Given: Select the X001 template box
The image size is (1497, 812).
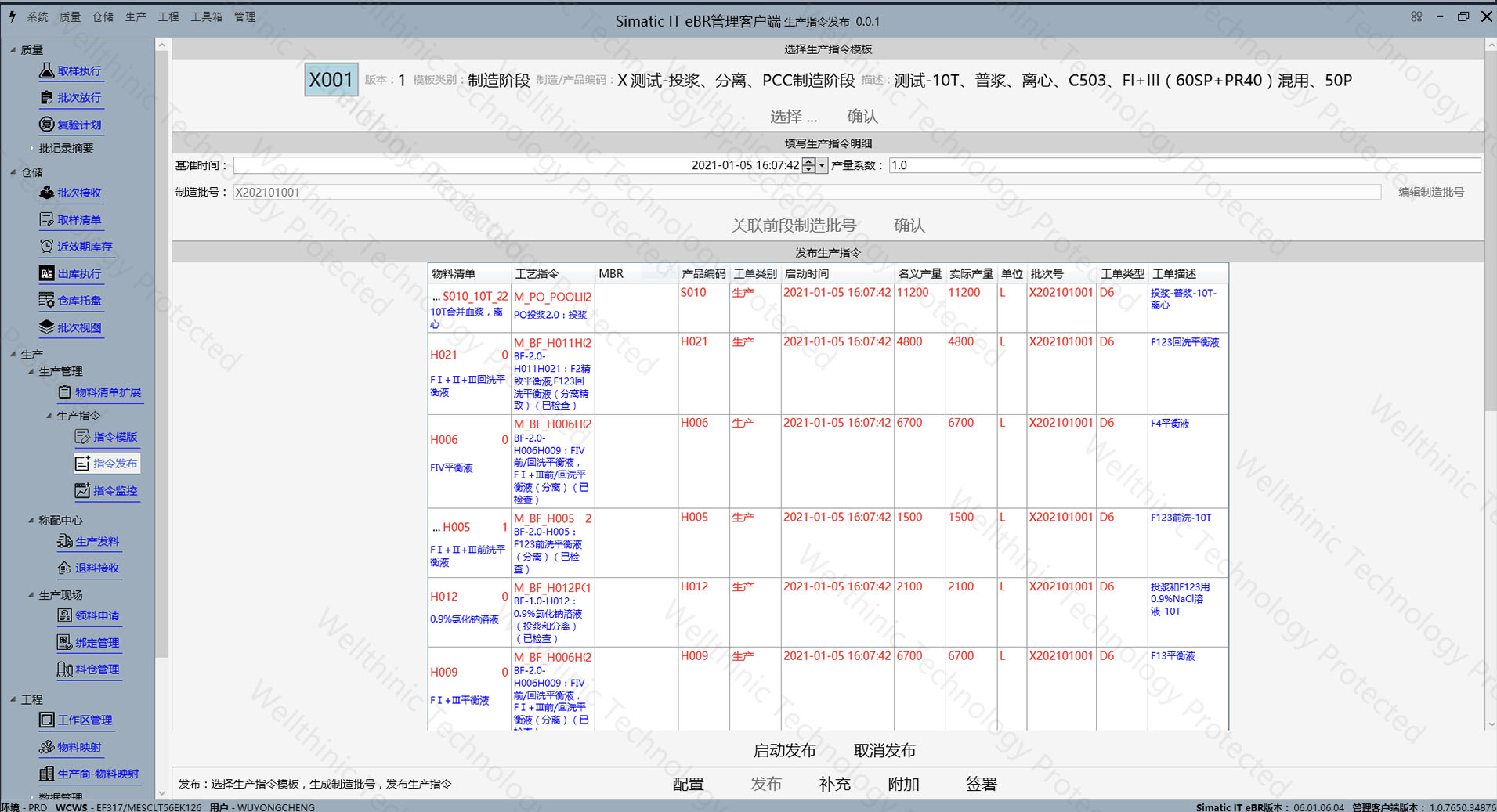Looking at the screenshot, I should (x=331, y=80).
